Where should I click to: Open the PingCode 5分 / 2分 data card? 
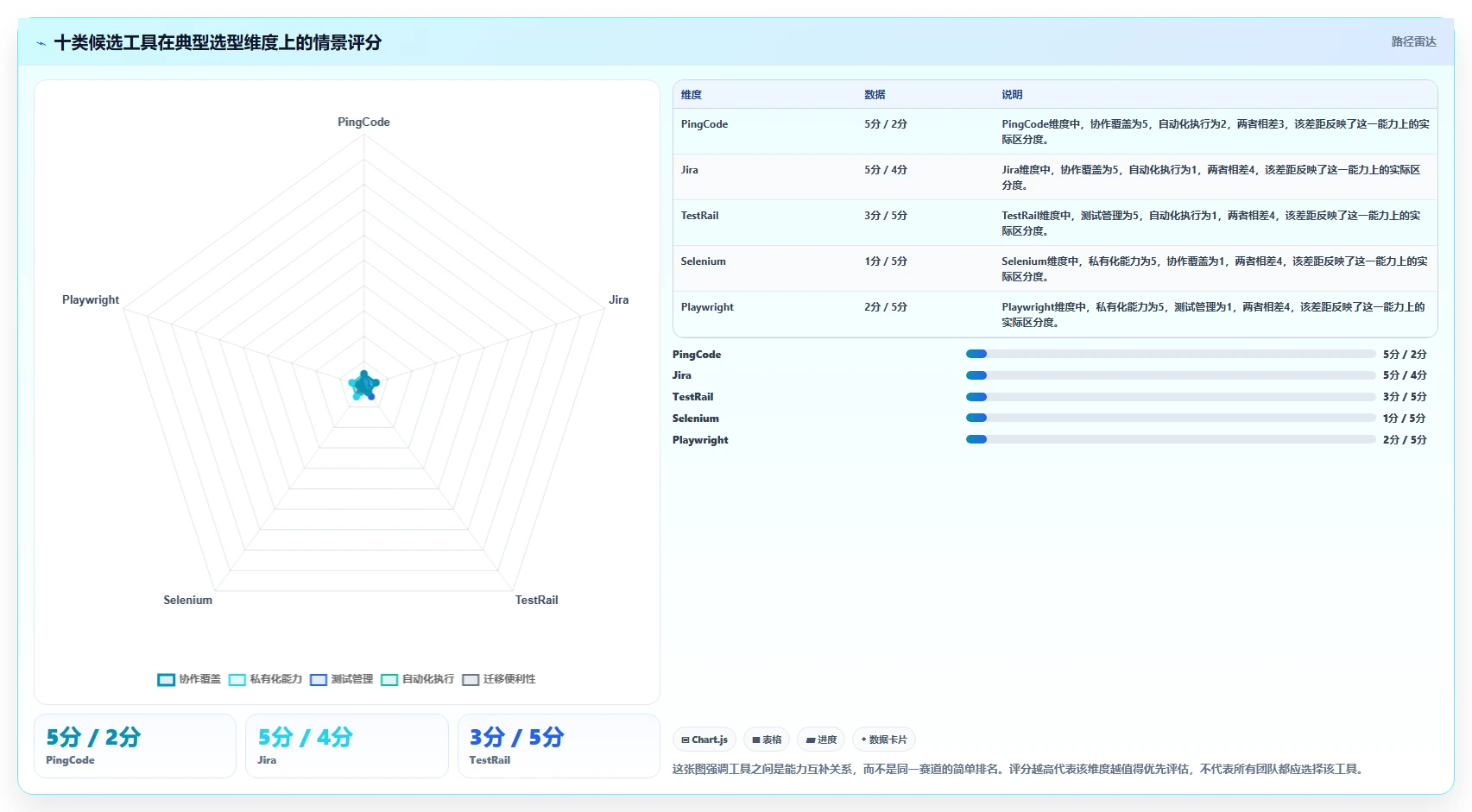135,746
